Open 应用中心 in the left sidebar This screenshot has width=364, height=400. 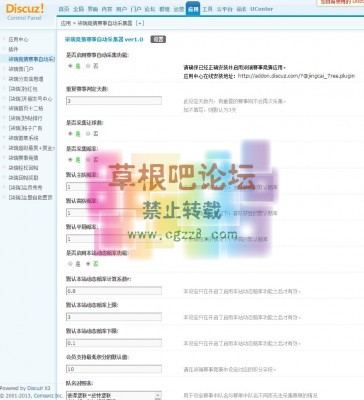(x=18, y=39)
